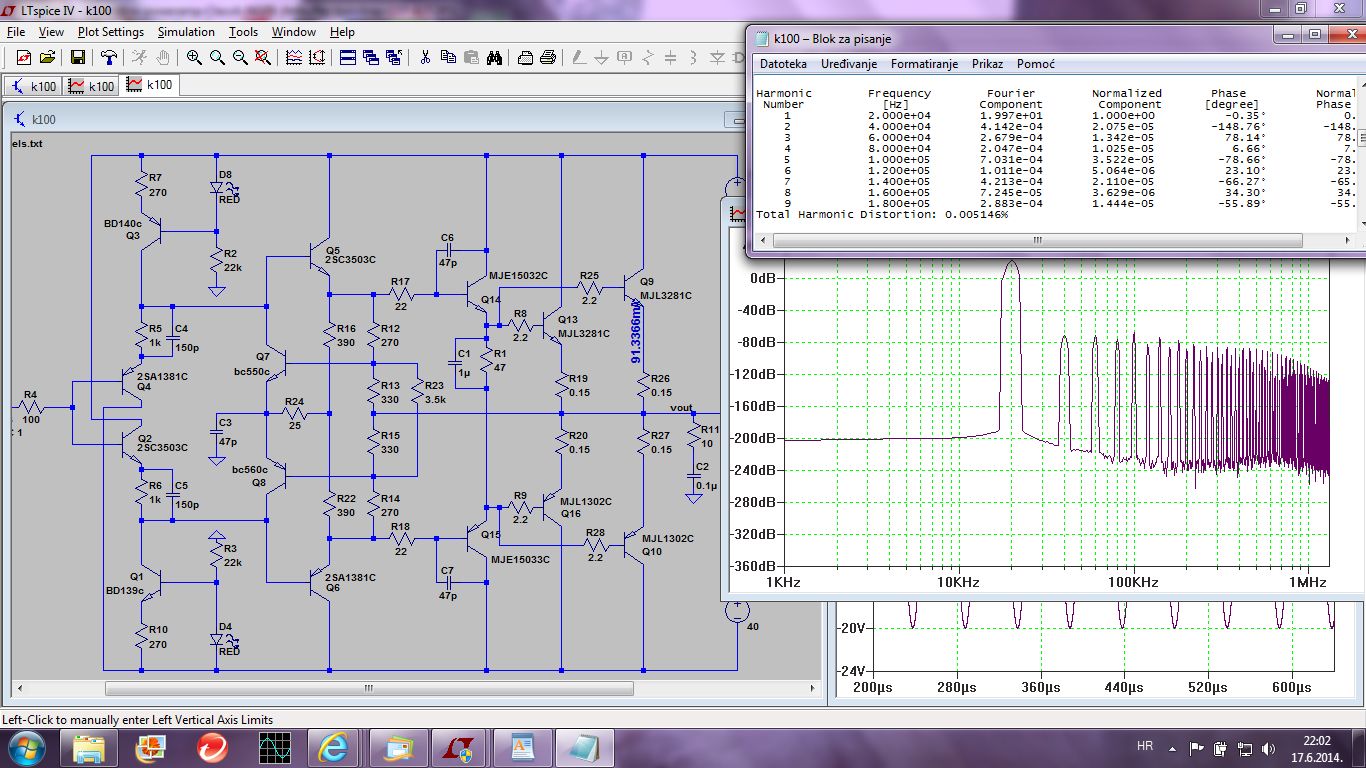Select the label net tool icon
Image resolution: width=1366 pixels, height=768 pixels.
click(624, 57)
